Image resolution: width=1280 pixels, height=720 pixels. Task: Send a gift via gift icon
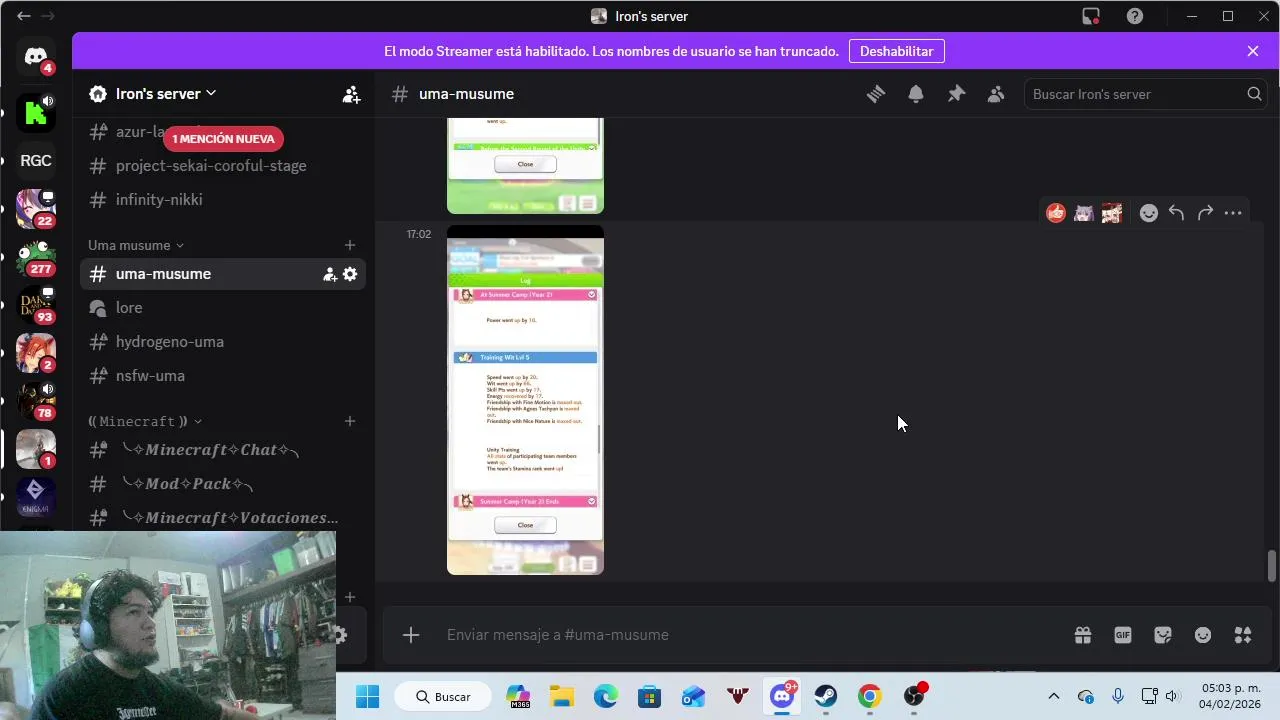(x=1083, y=635)
